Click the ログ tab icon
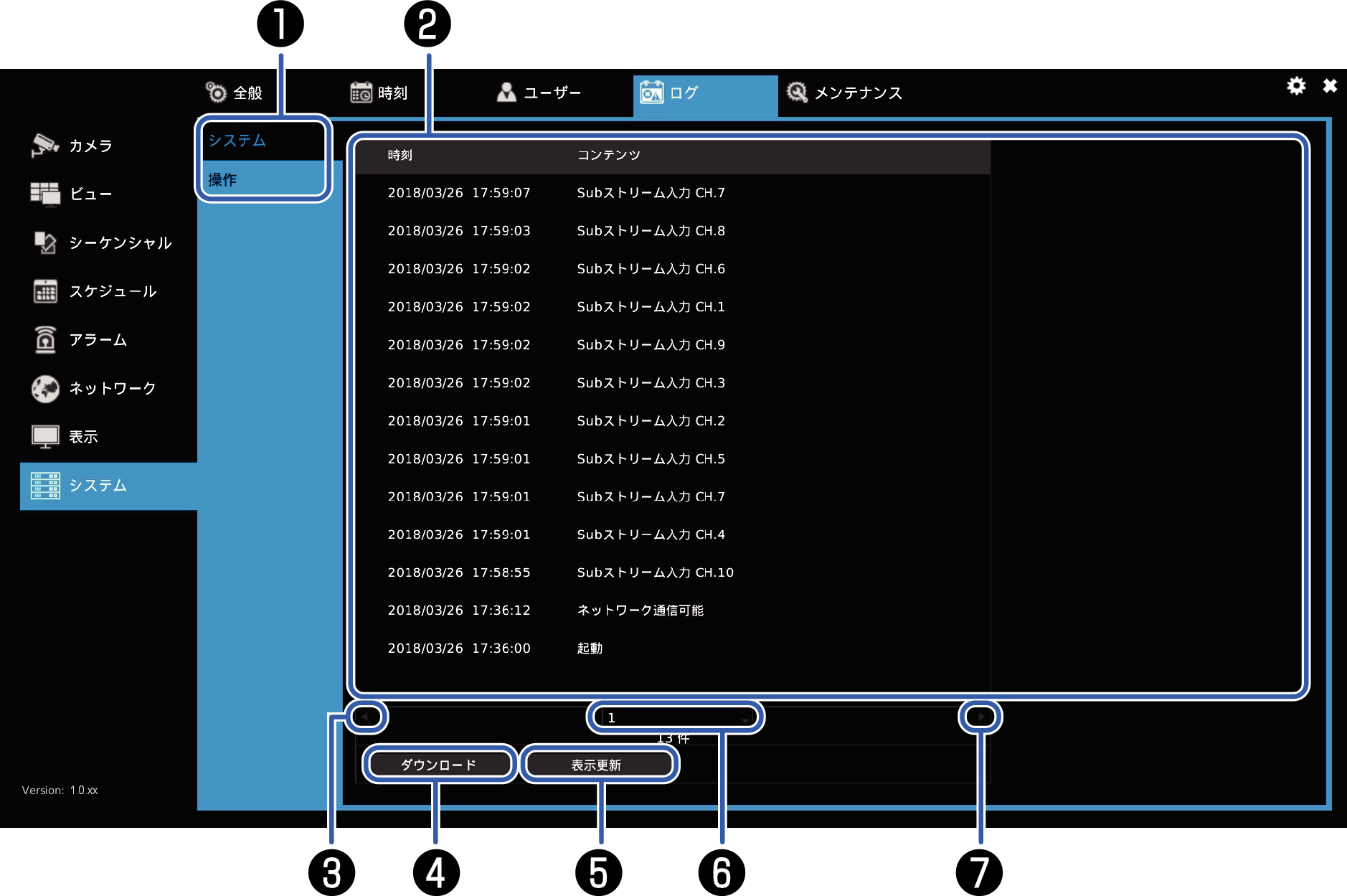 point(652,93)
